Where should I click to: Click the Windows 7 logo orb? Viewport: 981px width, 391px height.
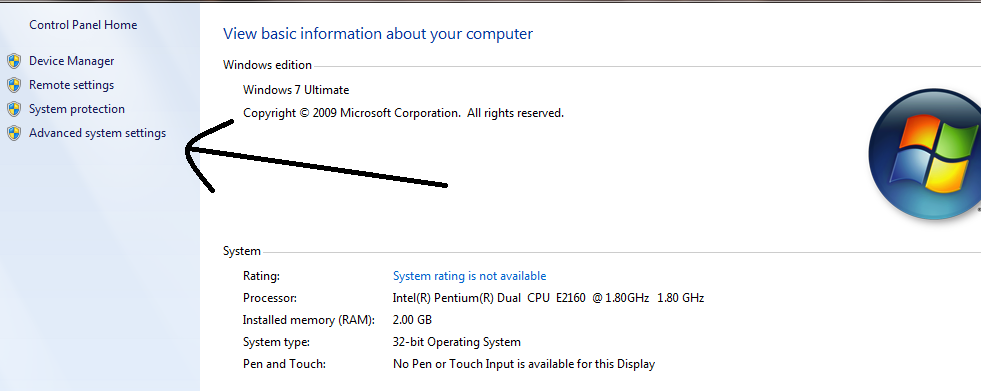click(925, 154)
